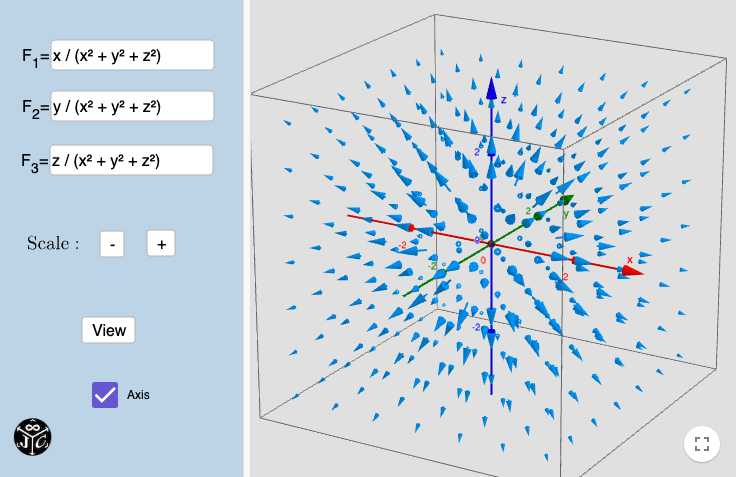Increase the scale with the plus button
Screen dimensions: 736x477
(x=161, y=243)
